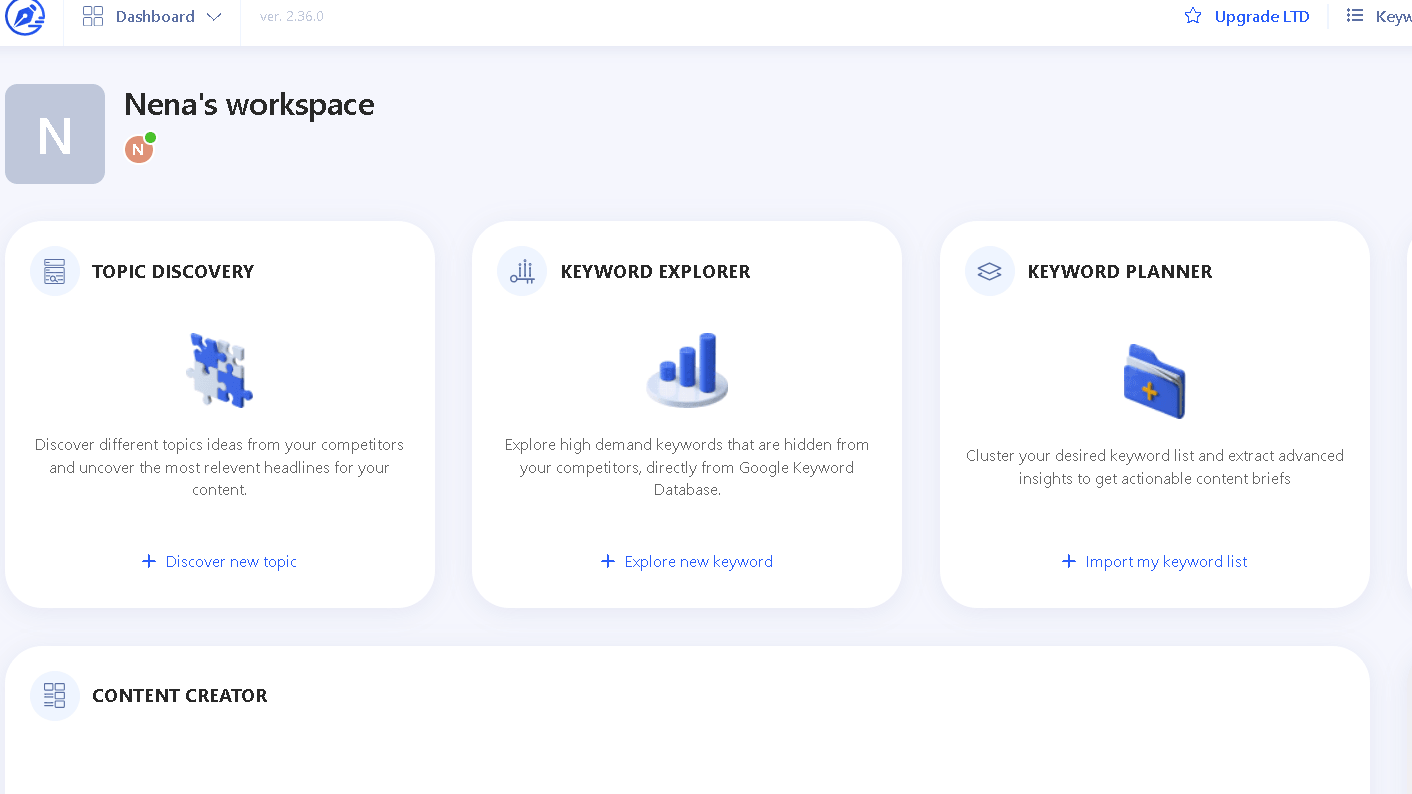The image size is (1412, 794).
Task: Click the plus icon beside Import my keyword list
Action: [x=1069, y=562]
